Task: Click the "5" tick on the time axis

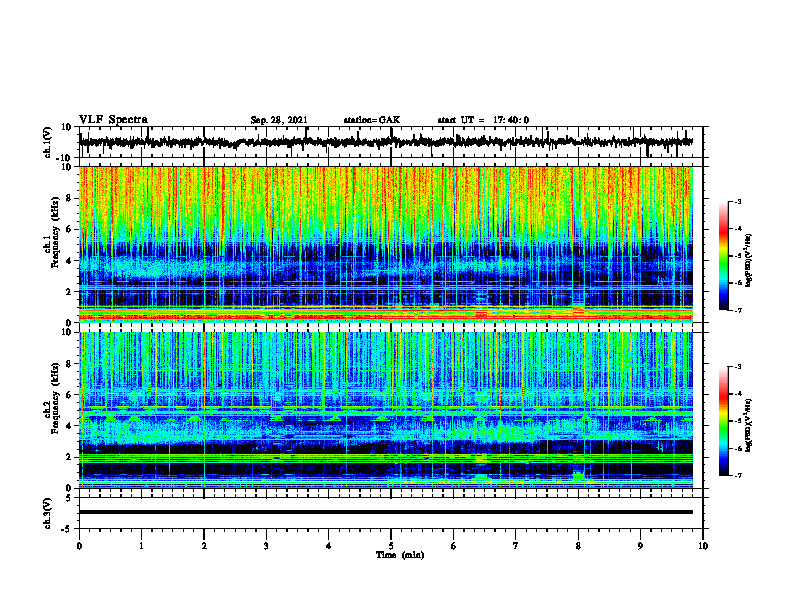Action: (x=391, y=546)
